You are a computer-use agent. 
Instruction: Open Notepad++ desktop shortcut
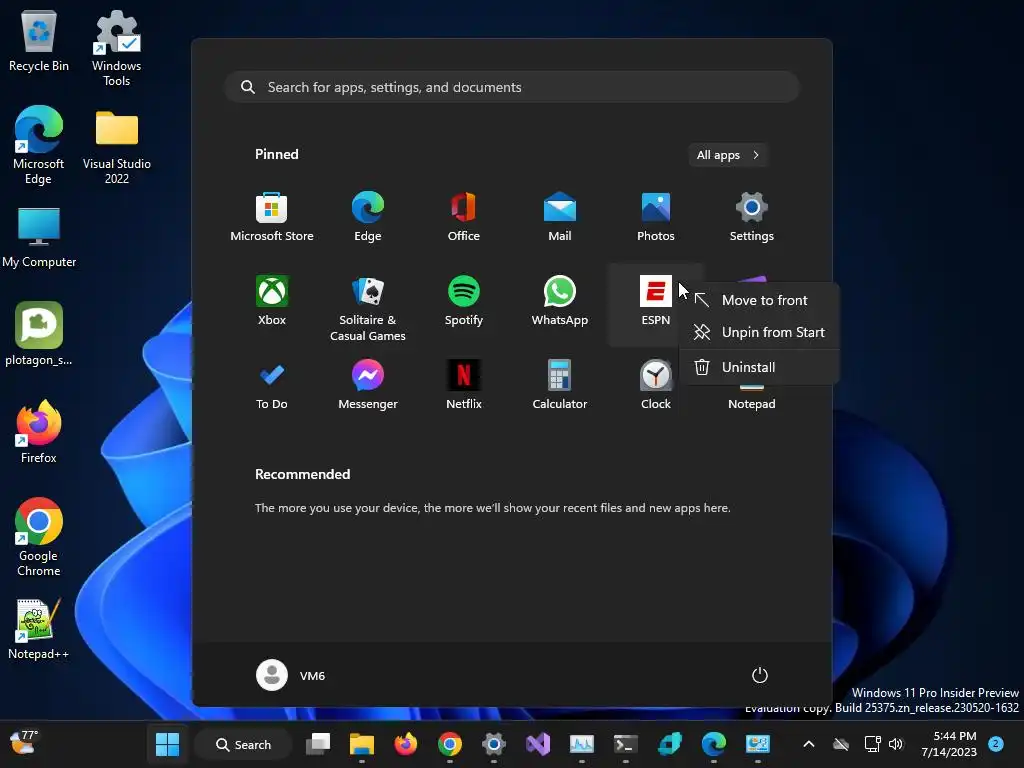coord(39,628)
